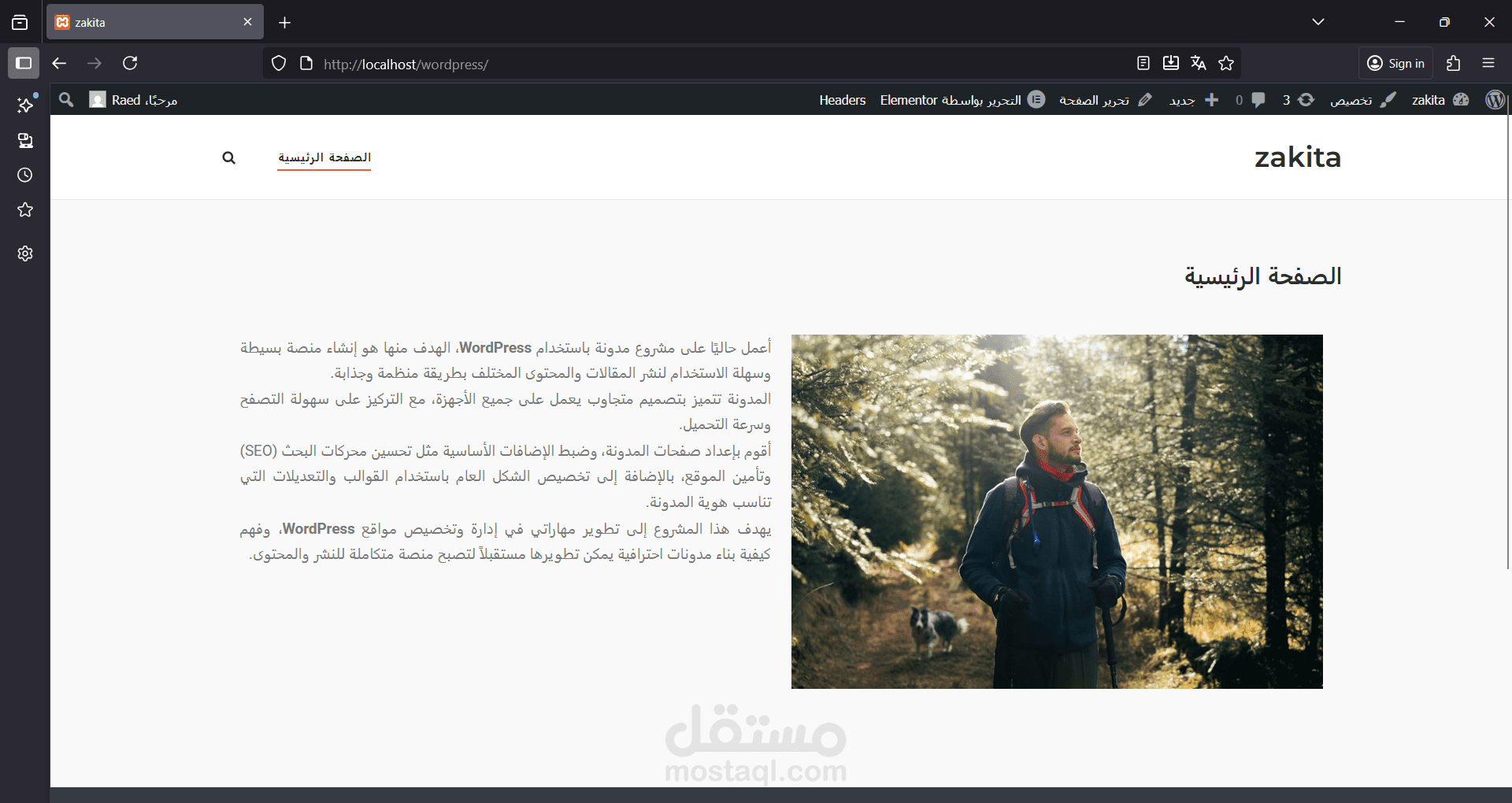Screen dimensions: 1512x803
Task: Open the browser application menu
Action: click(x=1488, y=63)
